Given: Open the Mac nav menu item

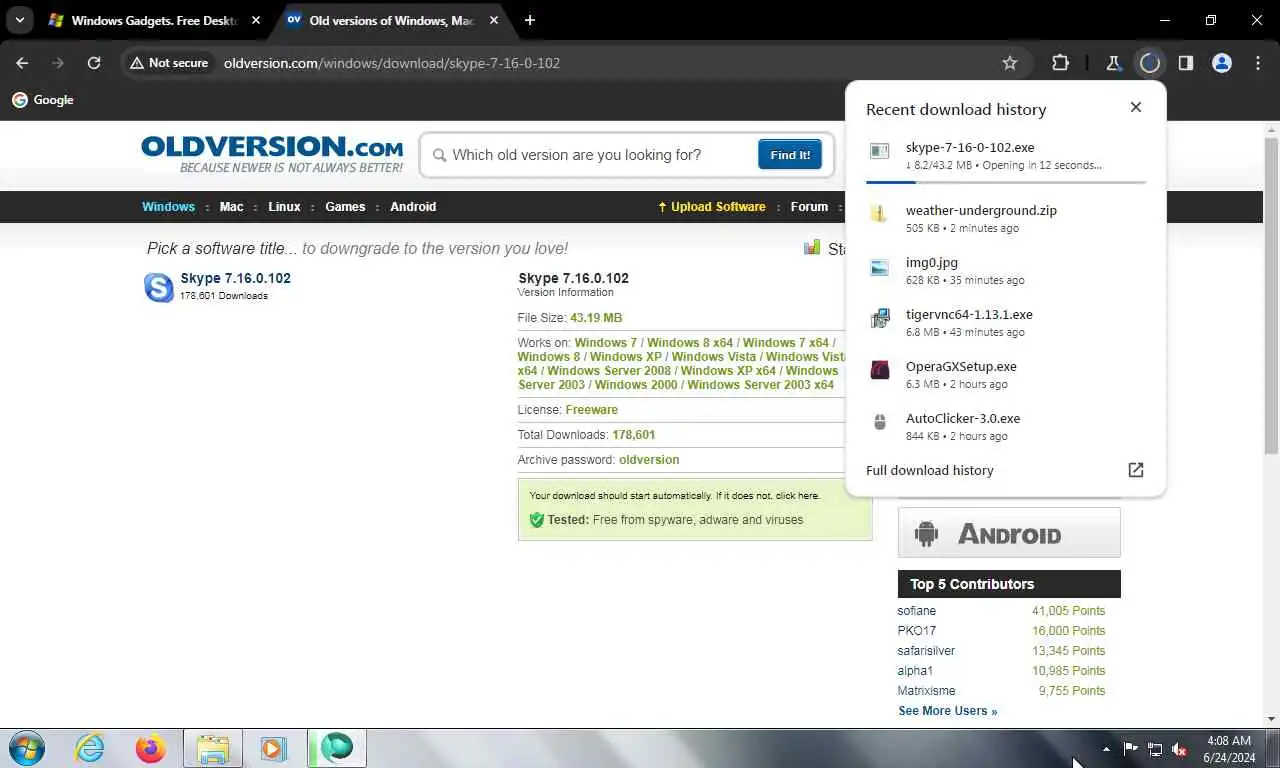Looking at the screenshot, I should 232,207.
